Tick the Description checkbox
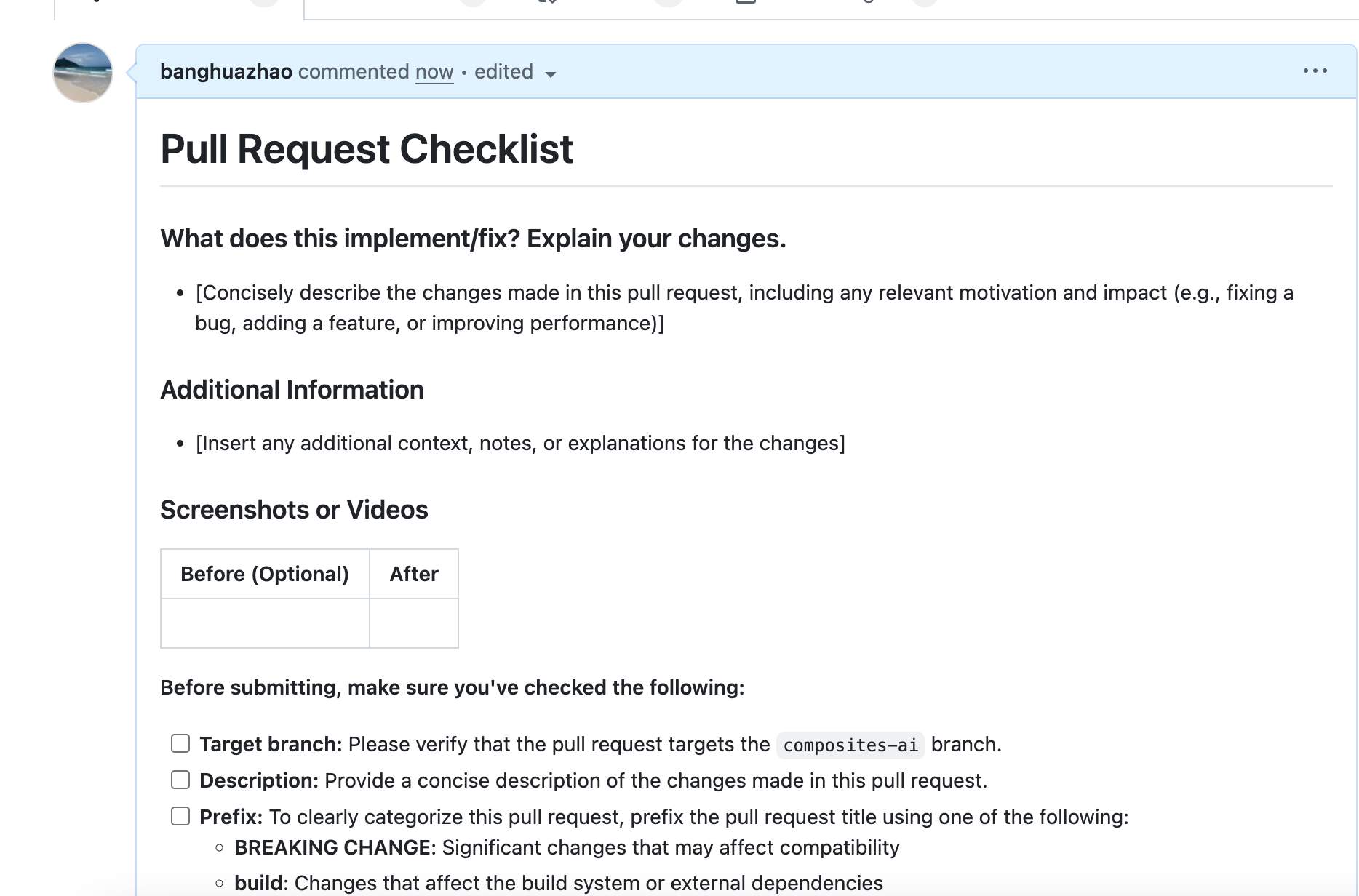 pyautogui.click(x=180, y=780)
